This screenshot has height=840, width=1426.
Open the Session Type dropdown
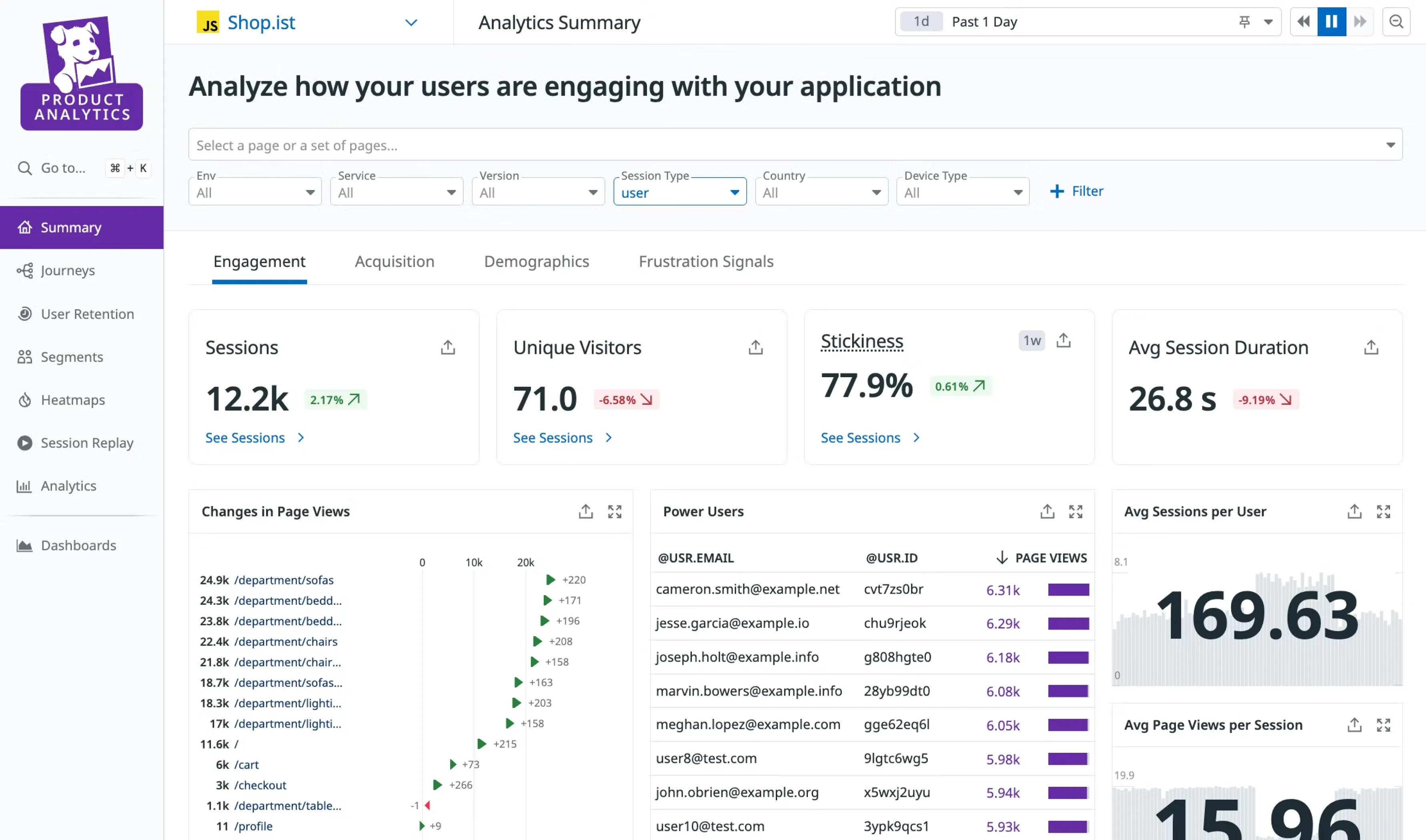(679, 192)
